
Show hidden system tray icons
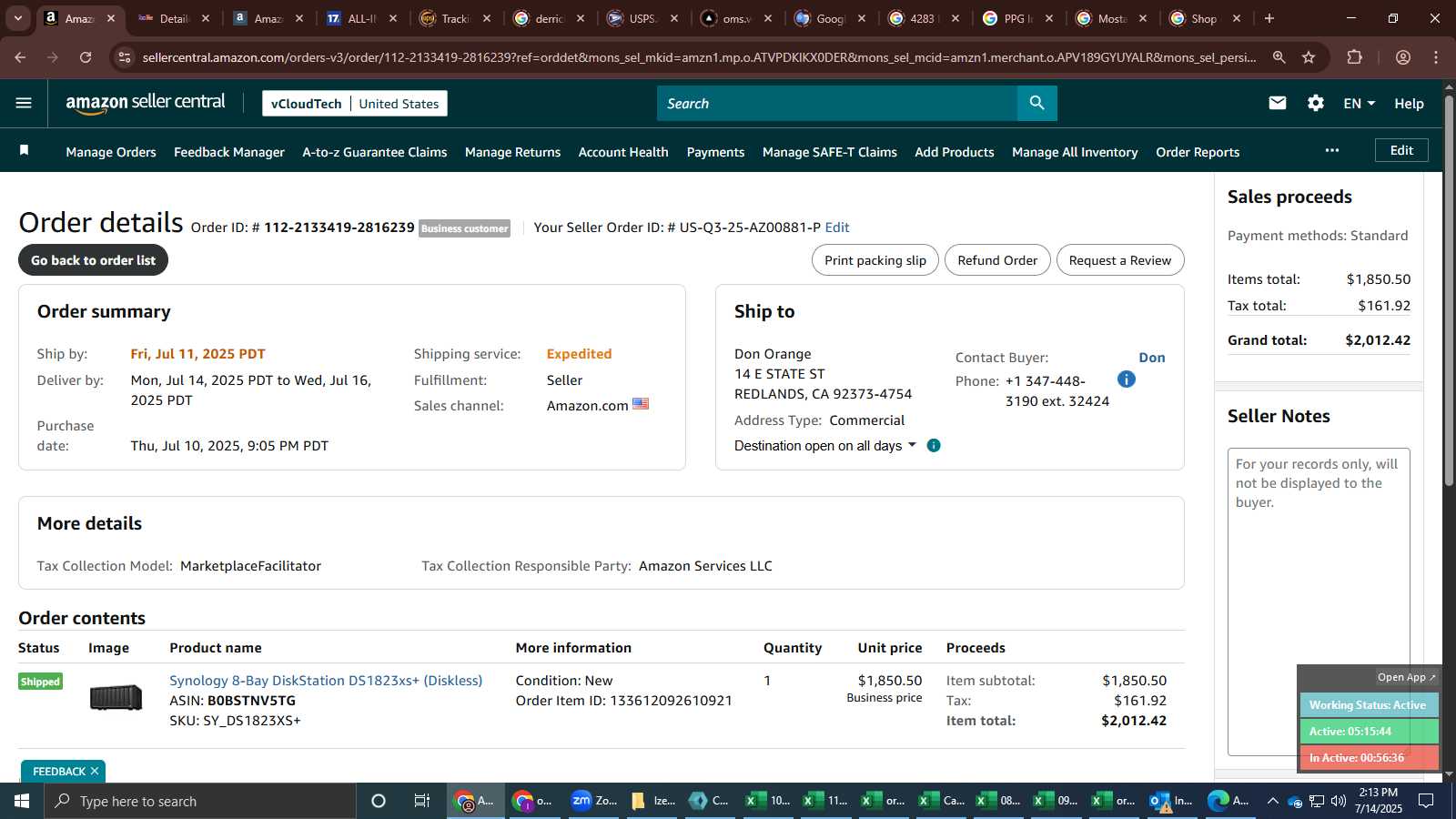(1272, 801)
